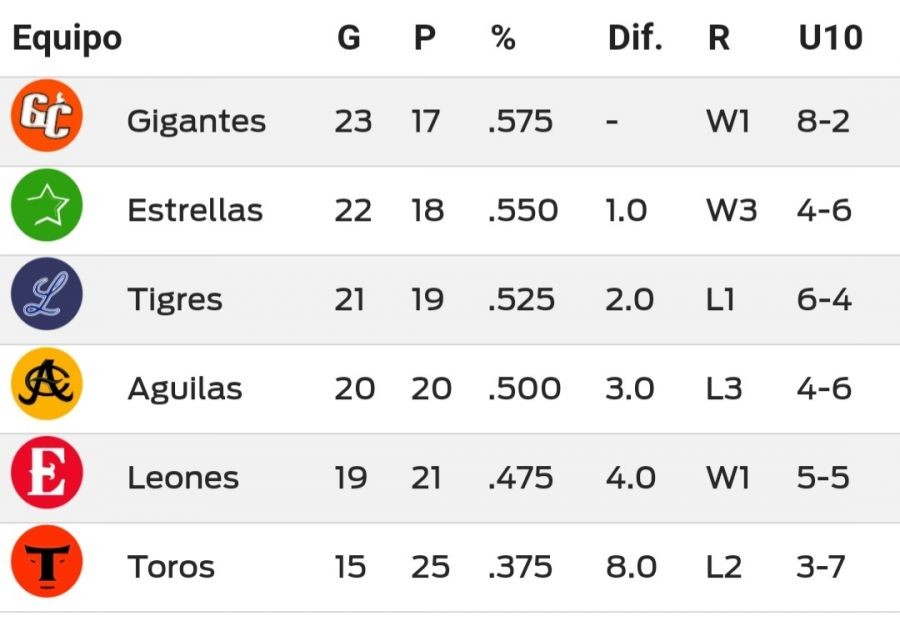Click the Equipo column header
The width and height of the screenshot is (900, 636).
67,38
